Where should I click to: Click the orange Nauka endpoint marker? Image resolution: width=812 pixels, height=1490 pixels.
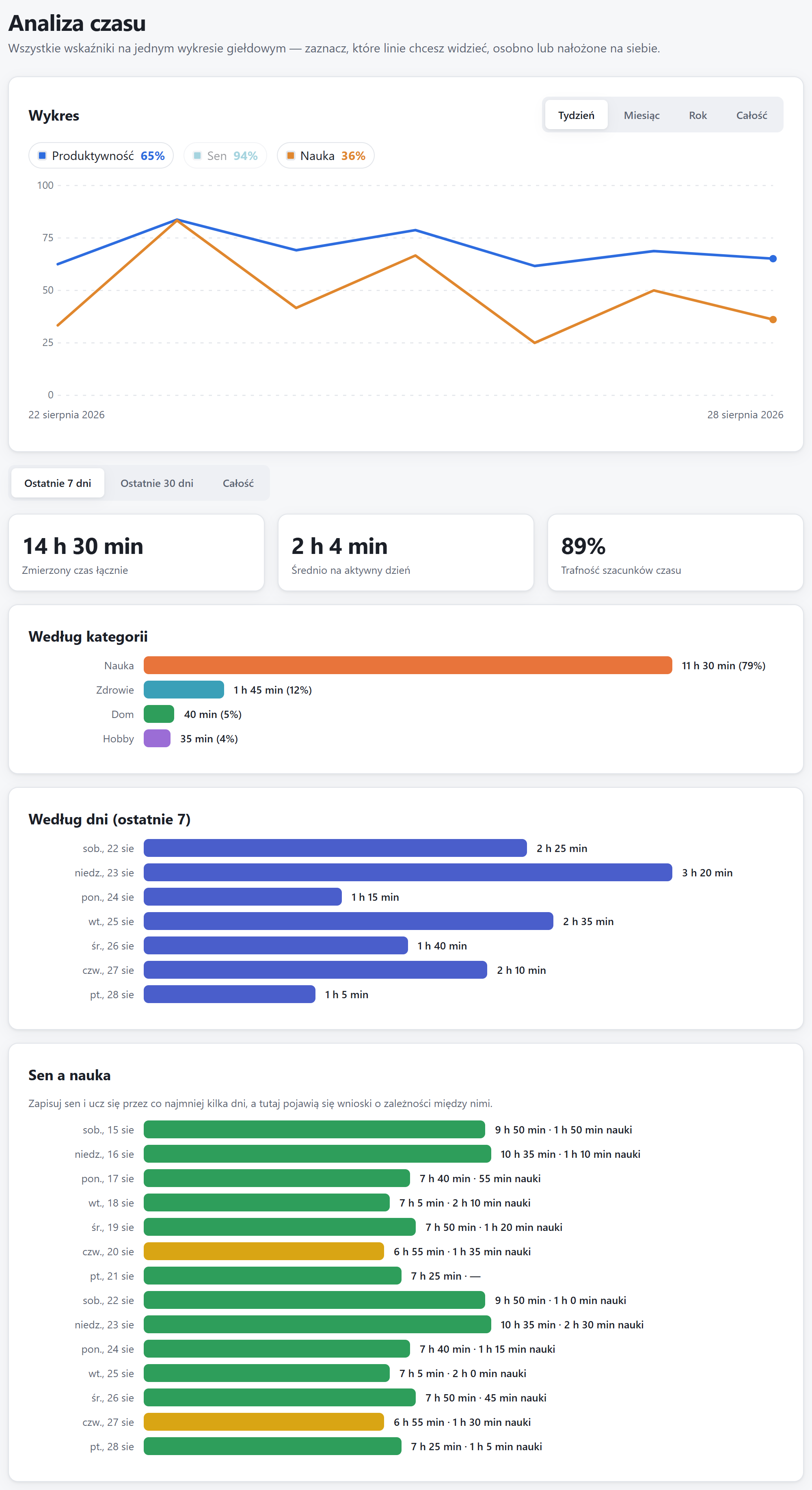[x=773, y=319]
